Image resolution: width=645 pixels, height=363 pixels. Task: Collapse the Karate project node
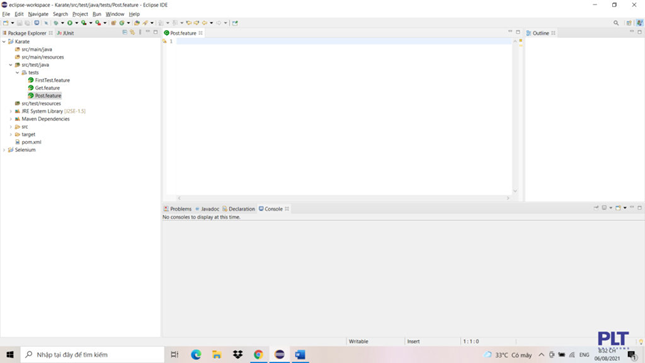pos(4,42)
